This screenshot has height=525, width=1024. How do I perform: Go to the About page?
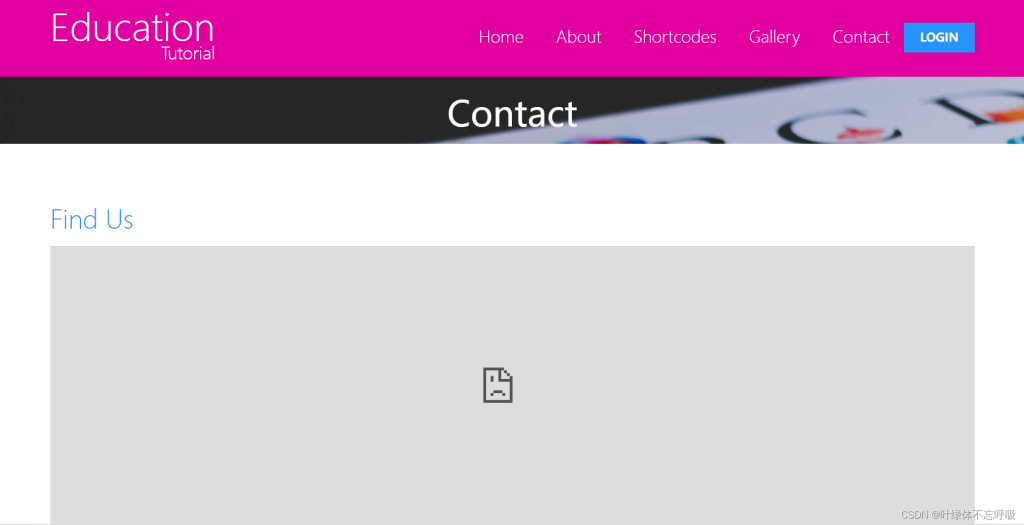click(x=579, y=37)
